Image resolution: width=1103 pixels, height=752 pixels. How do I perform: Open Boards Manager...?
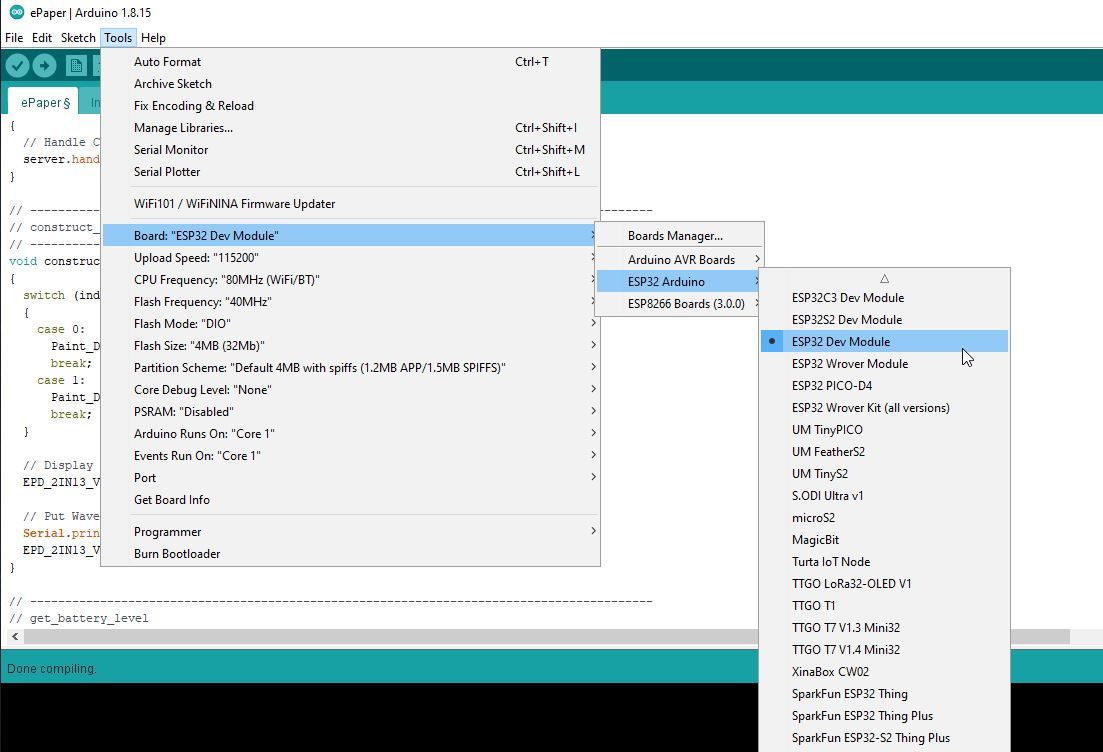click(x=674, y=236)
